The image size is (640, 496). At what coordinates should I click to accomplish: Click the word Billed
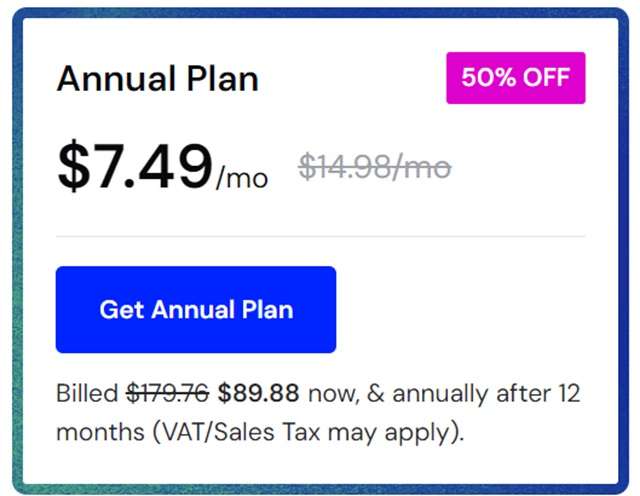[88, 392]
